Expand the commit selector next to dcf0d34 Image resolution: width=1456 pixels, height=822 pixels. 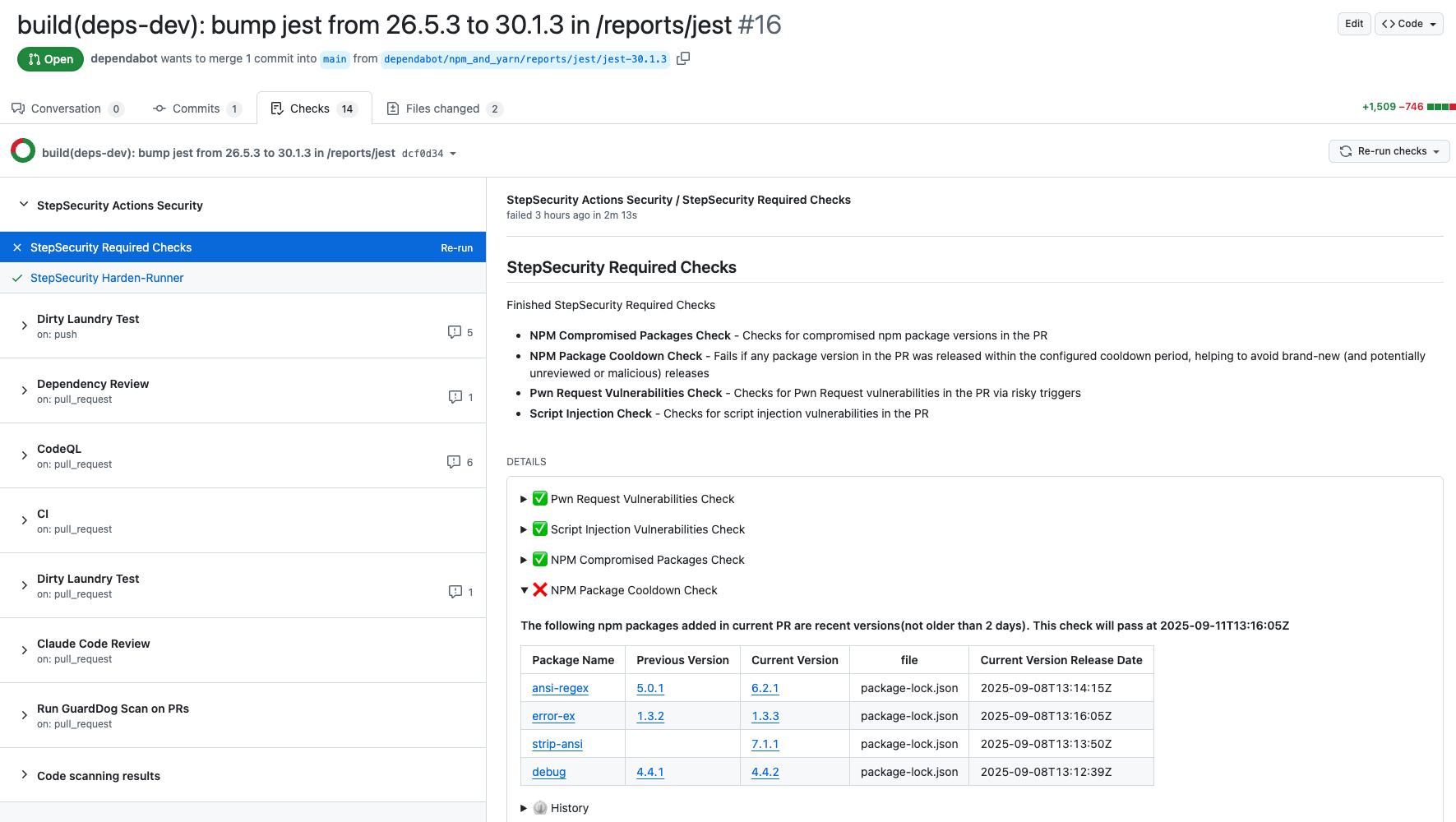[x=452, y=153]
